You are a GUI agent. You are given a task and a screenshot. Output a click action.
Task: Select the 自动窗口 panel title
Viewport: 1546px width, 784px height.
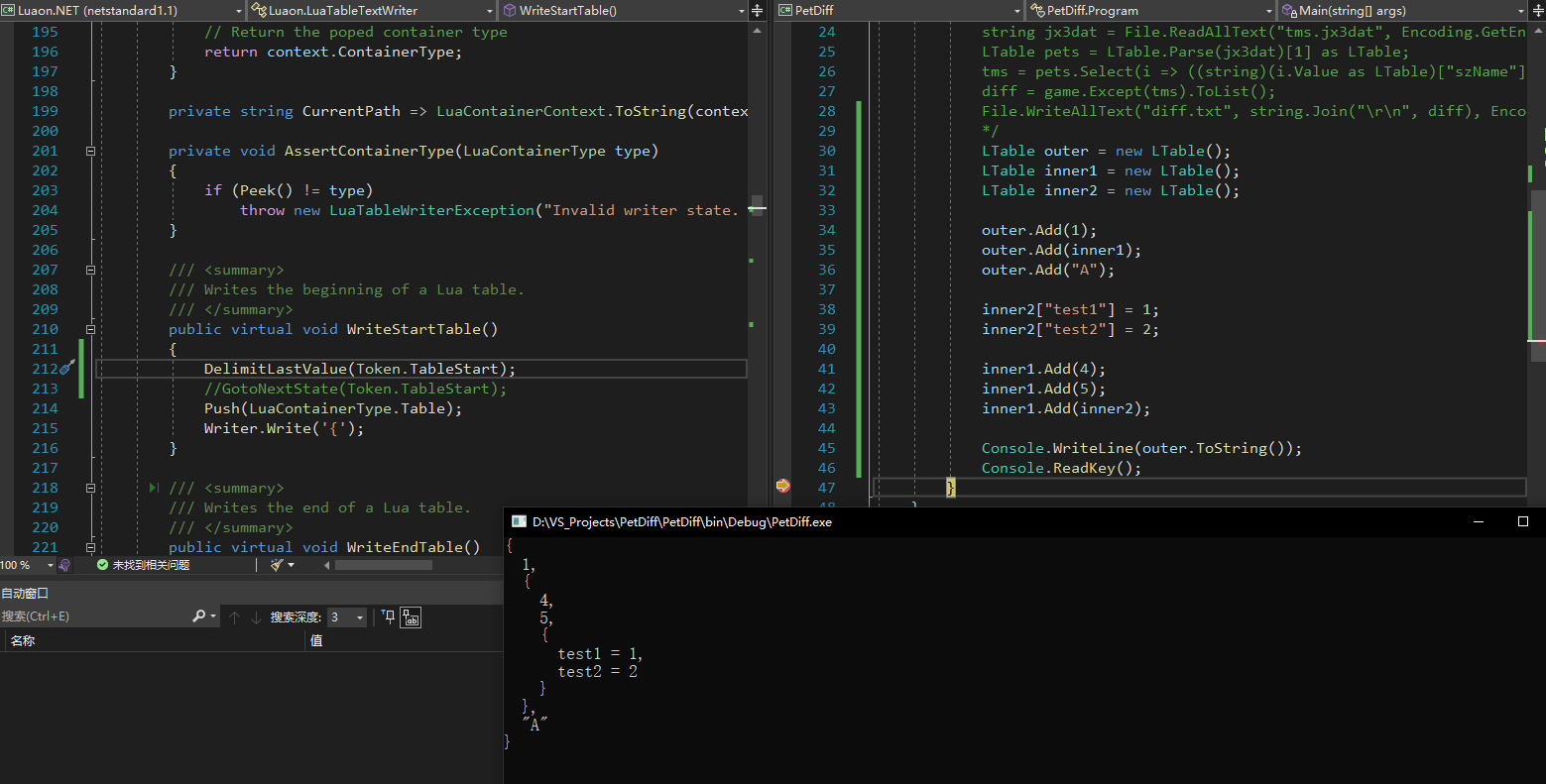(x=25, y=593)
